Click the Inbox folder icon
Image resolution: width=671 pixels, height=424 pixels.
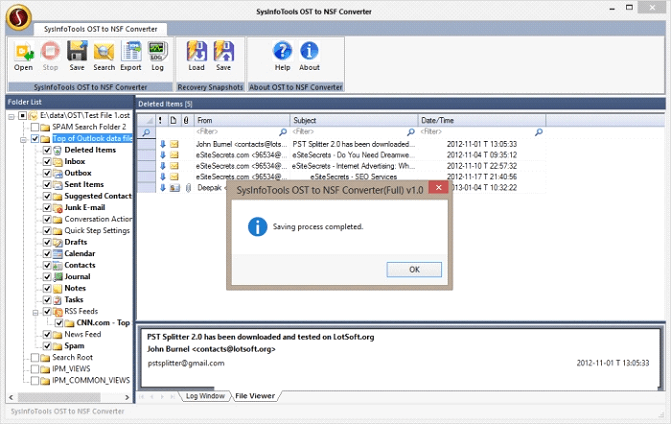(58, 162)
